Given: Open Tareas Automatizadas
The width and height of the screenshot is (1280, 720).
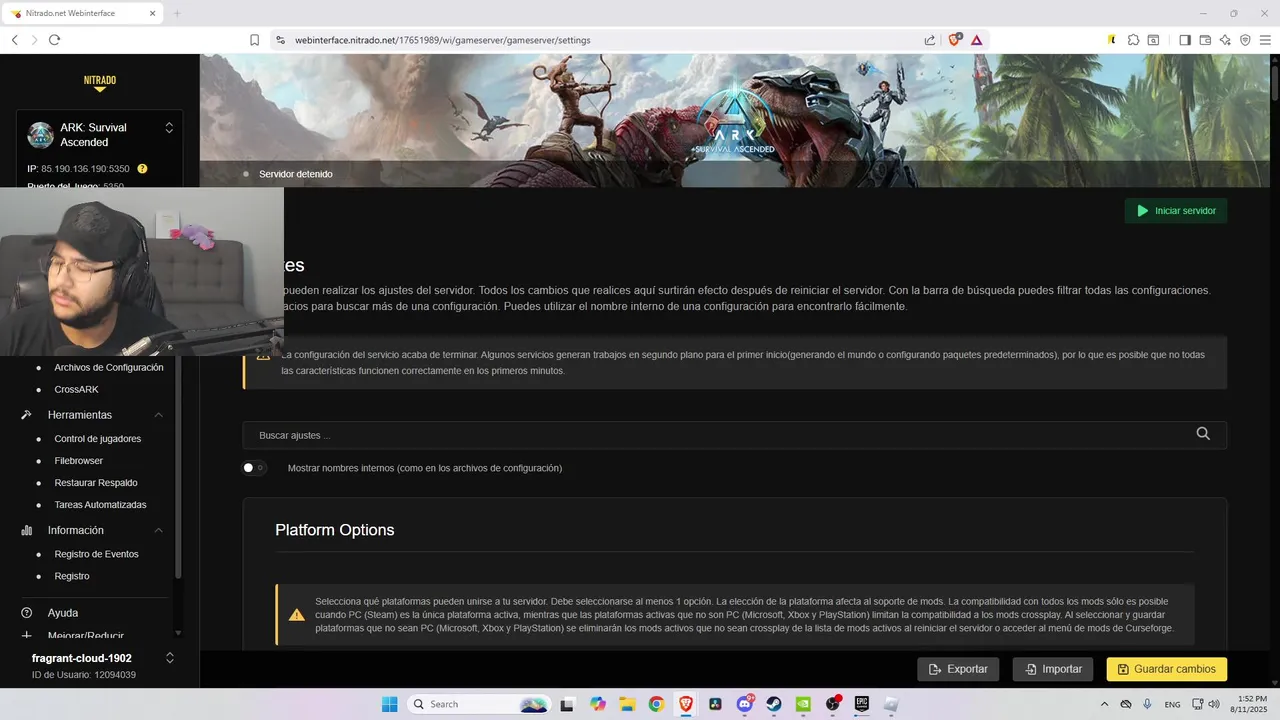Looking at the screenshot, I should 100,505.
